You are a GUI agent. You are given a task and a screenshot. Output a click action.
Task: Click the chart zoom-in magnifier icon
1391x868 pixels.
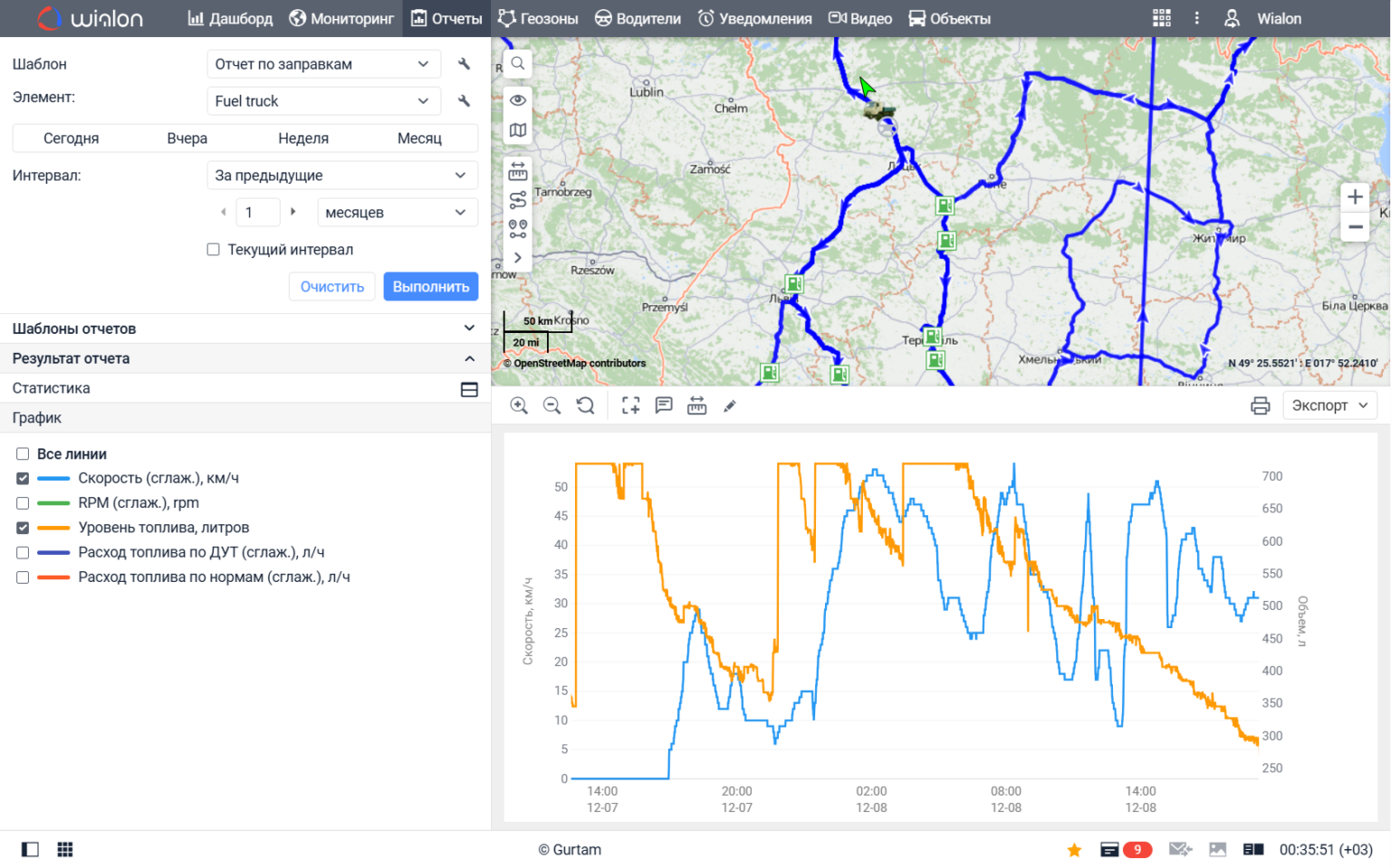coord(519,405)
